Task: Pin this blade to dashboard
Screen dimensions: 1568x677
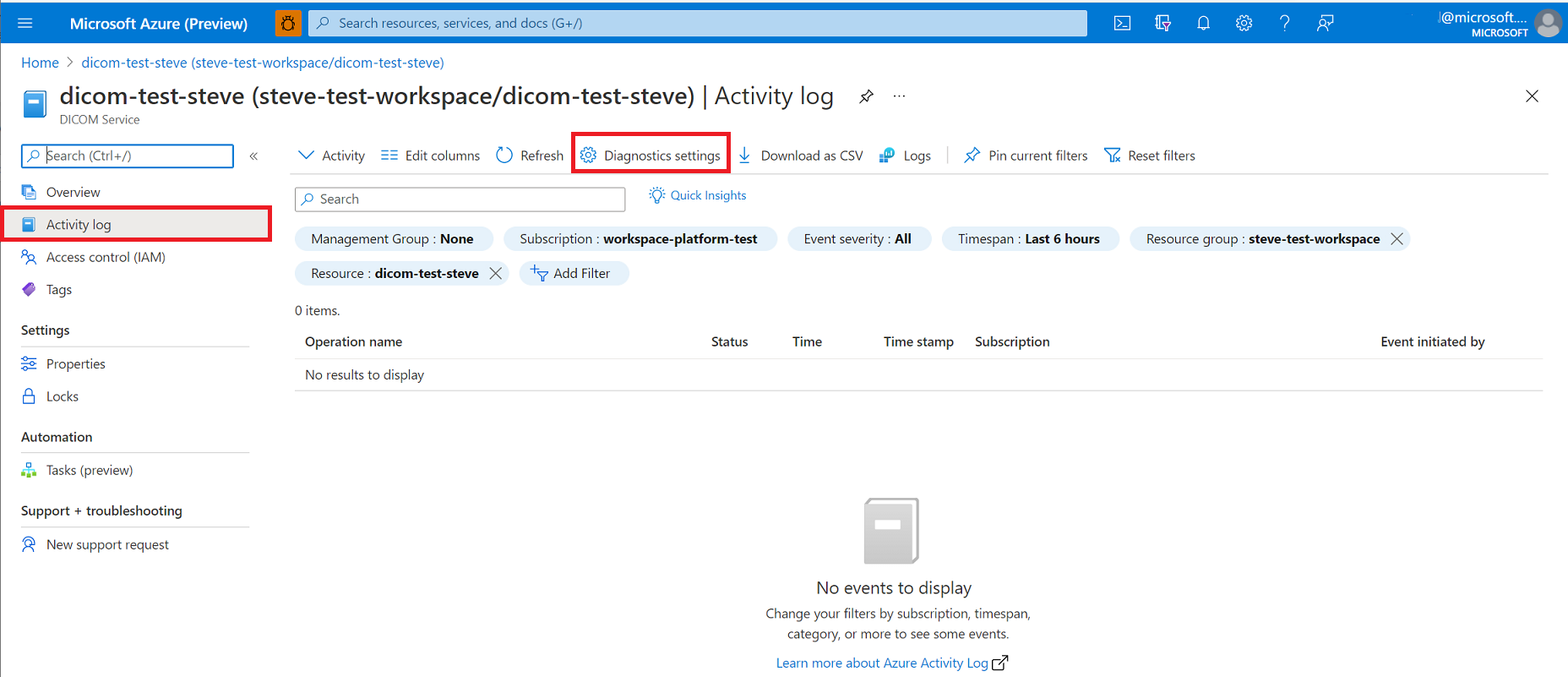Action: (866, 96)
